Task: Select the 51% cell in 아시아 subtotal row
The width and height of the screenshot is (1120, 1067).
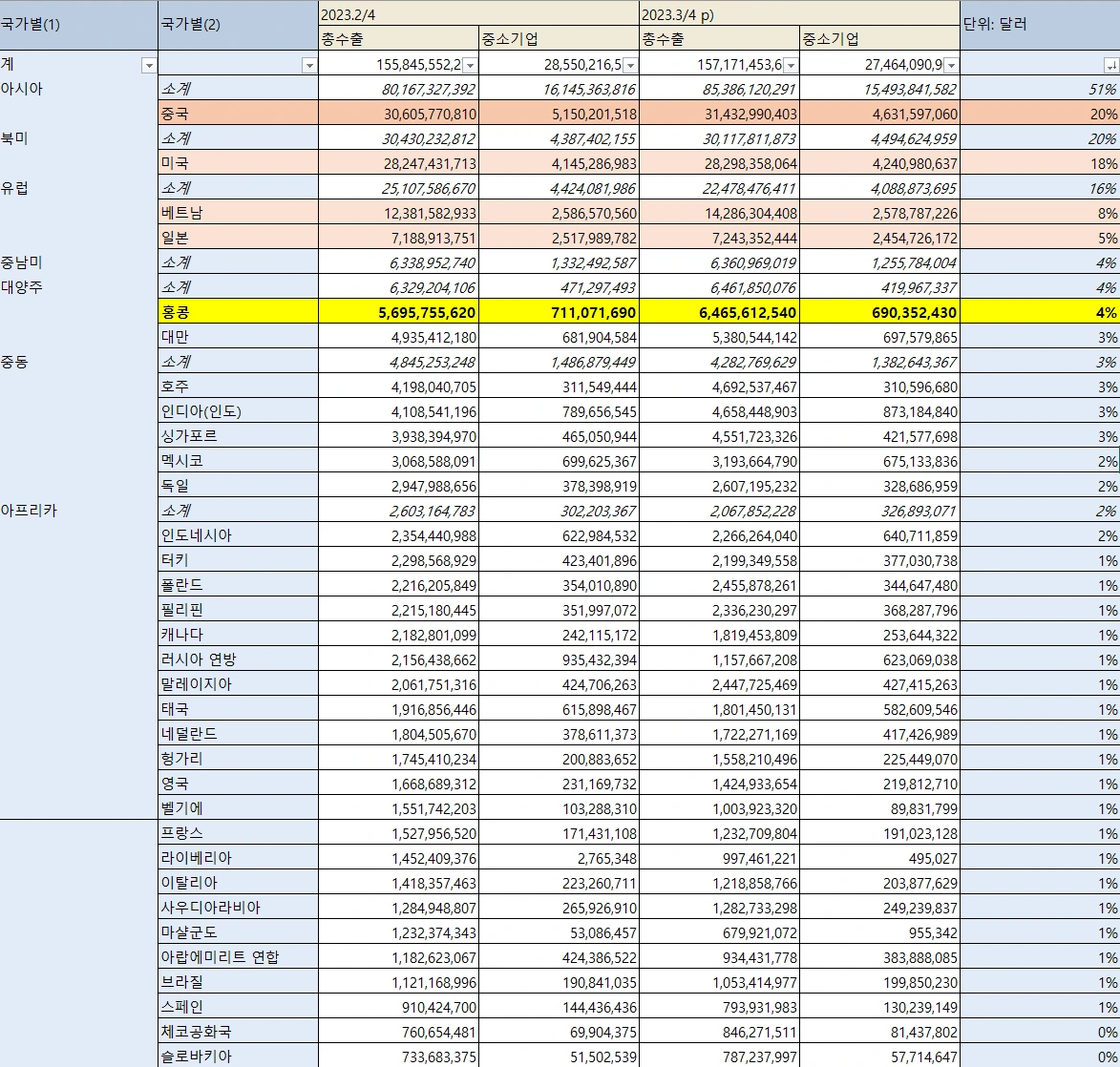Action: (1040, 89)
